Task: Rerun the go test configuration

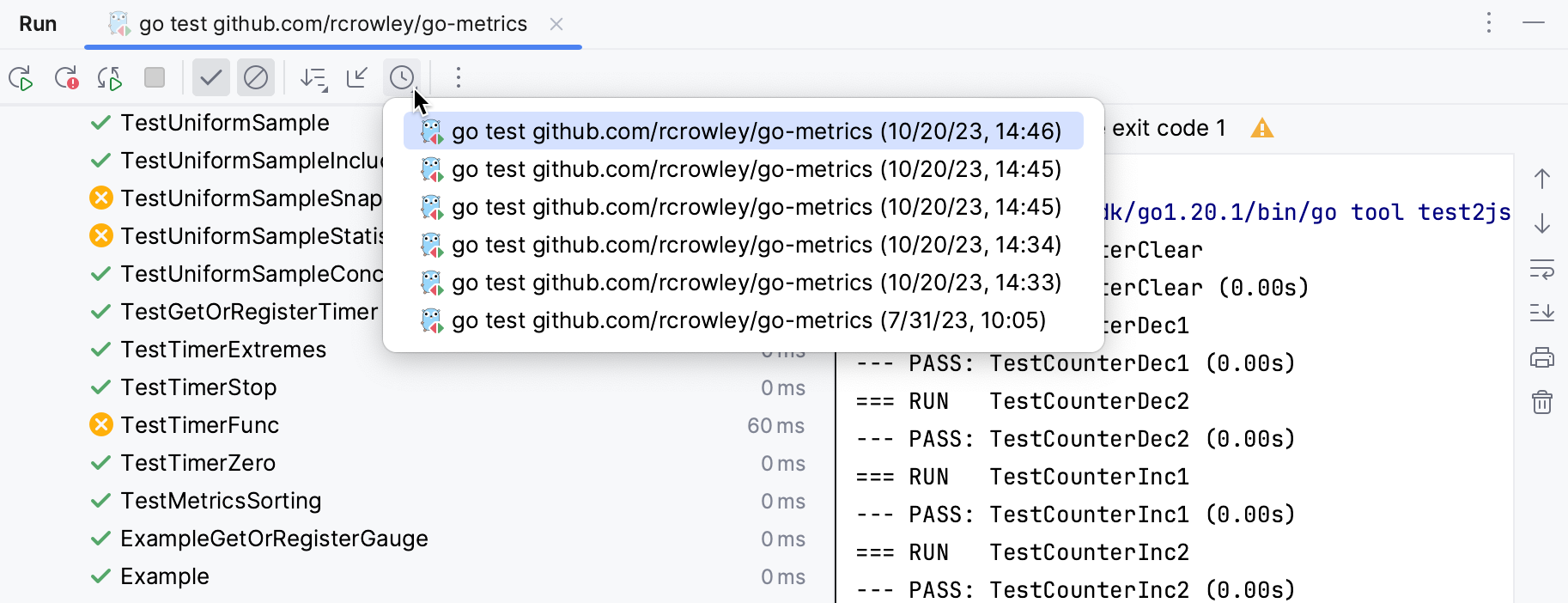Action: (21, 78)
